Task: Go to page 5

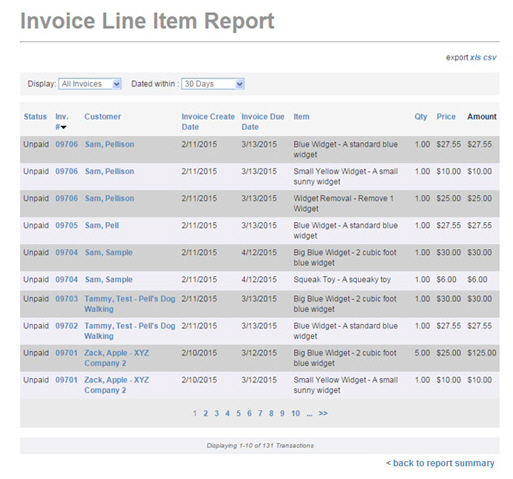Action: (x=238, y=413)
